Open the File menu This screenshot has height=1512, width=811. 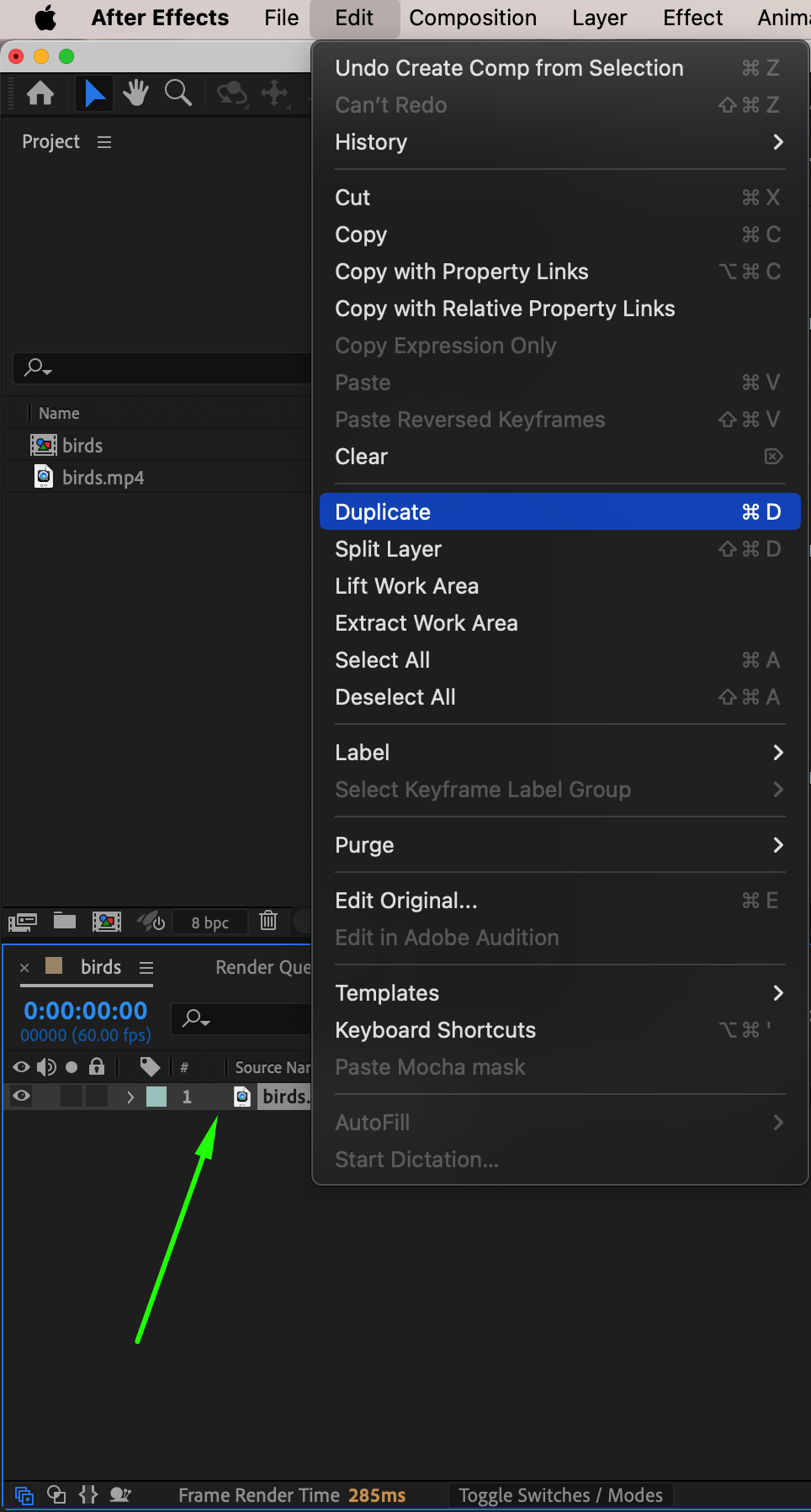281,18
